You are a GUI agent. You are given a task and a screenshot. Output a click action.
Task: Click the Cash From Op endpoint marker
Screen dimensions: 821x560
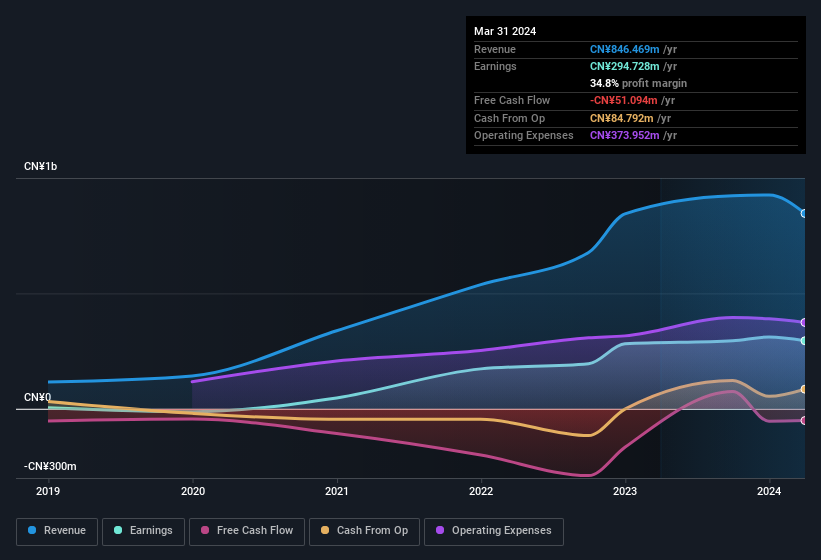click(804, 389)
